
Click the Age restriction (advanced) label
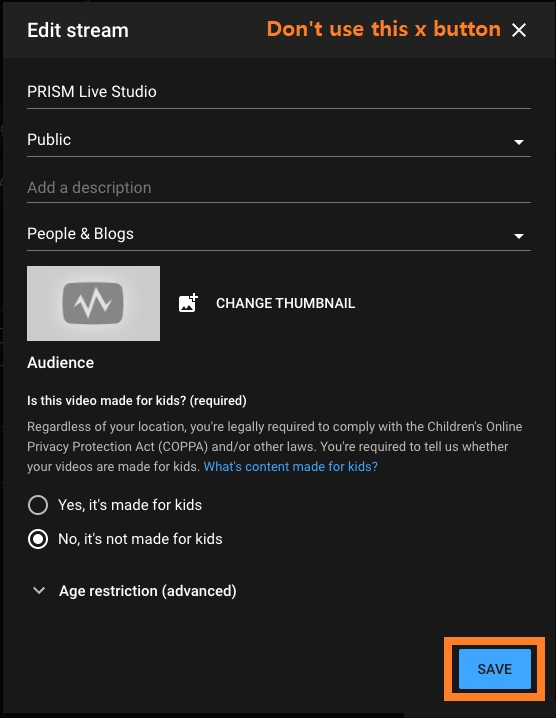(147, 591)
